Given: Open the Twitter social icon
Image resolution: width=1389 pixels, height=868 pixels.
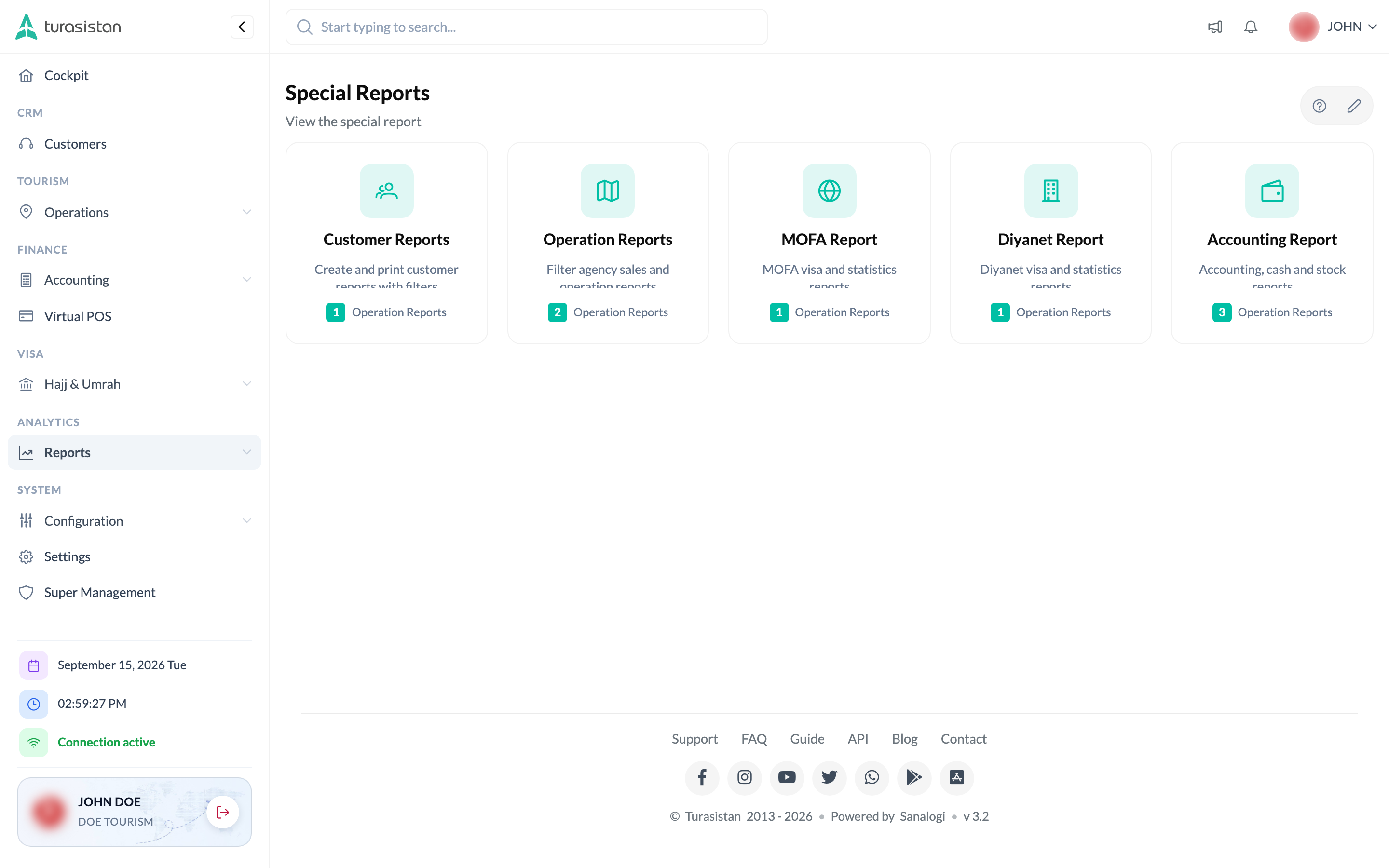Looking at the screenshot, I should click(x=829, y=777).
